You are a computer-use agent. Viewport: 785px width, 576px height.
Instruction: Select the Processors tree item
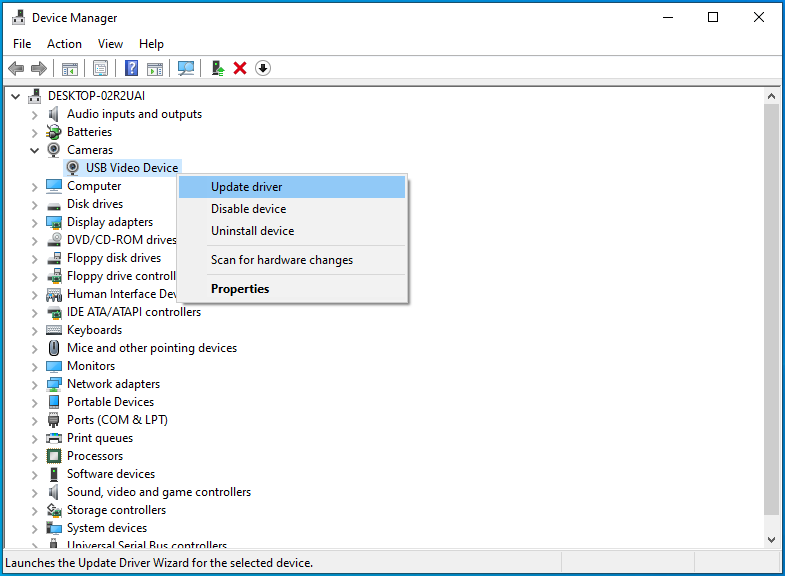pos(95,456)
